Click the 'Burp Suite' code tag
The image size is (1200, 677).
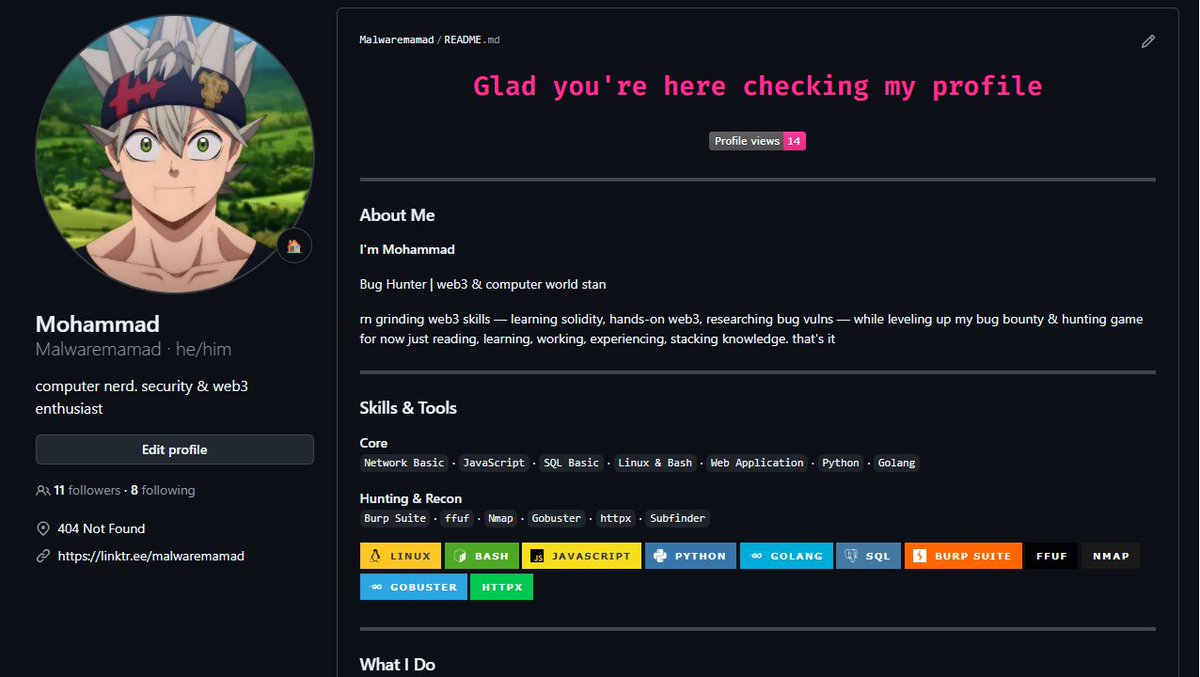[x=395, y=519]
